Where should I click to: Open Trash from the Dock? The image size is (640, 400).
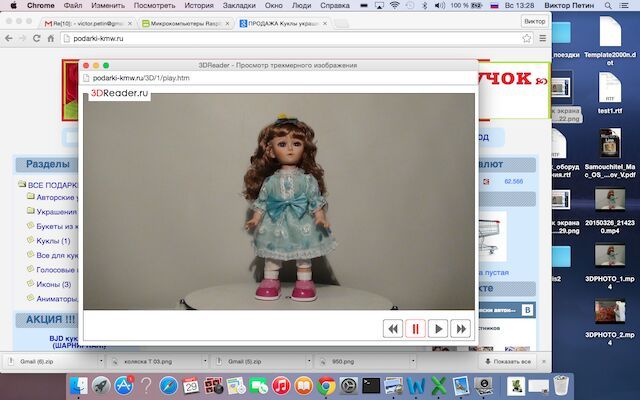(x=561, y=385)
